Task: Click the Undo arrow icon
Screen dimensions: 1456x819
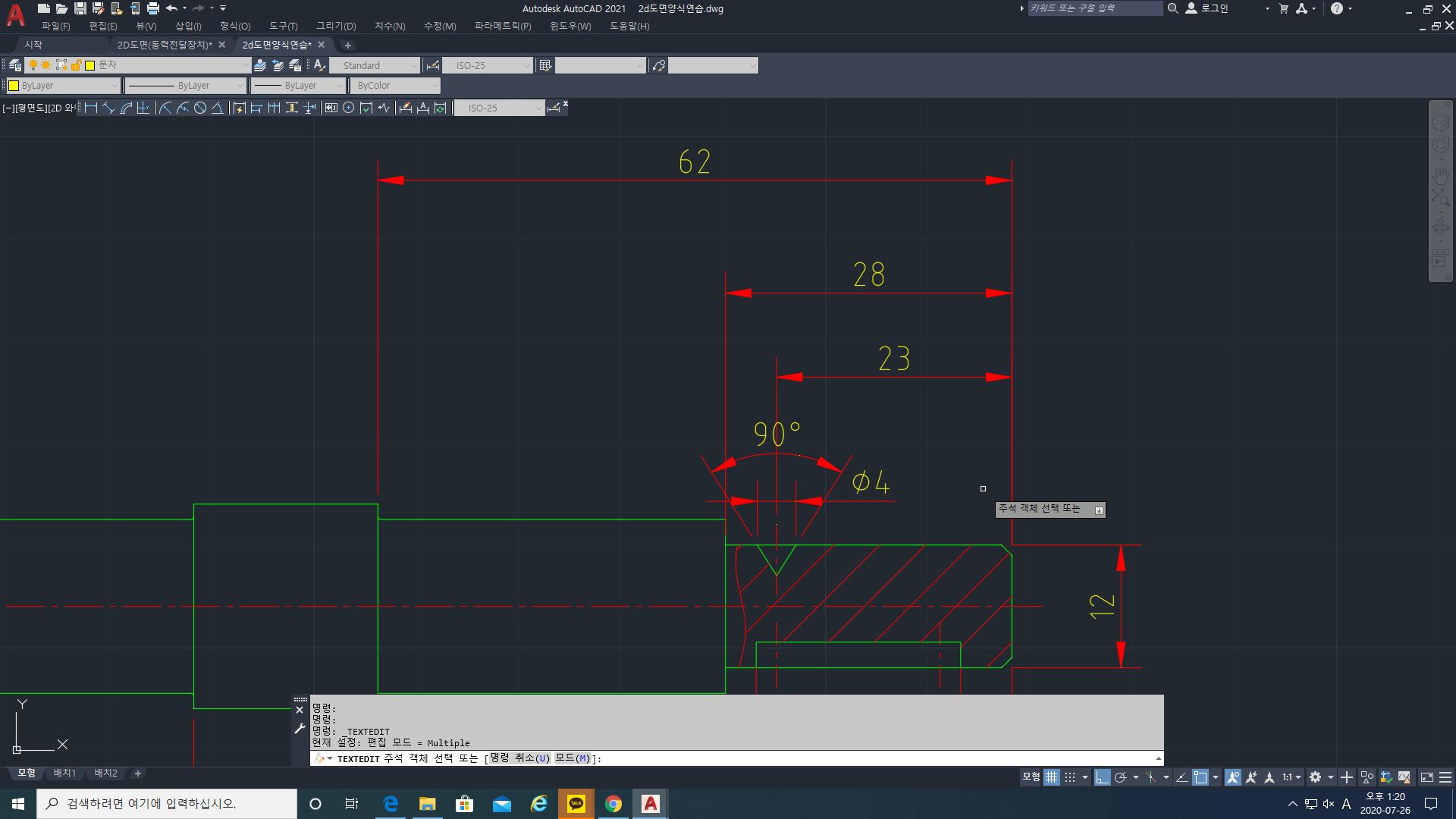Action: [171, 8]
